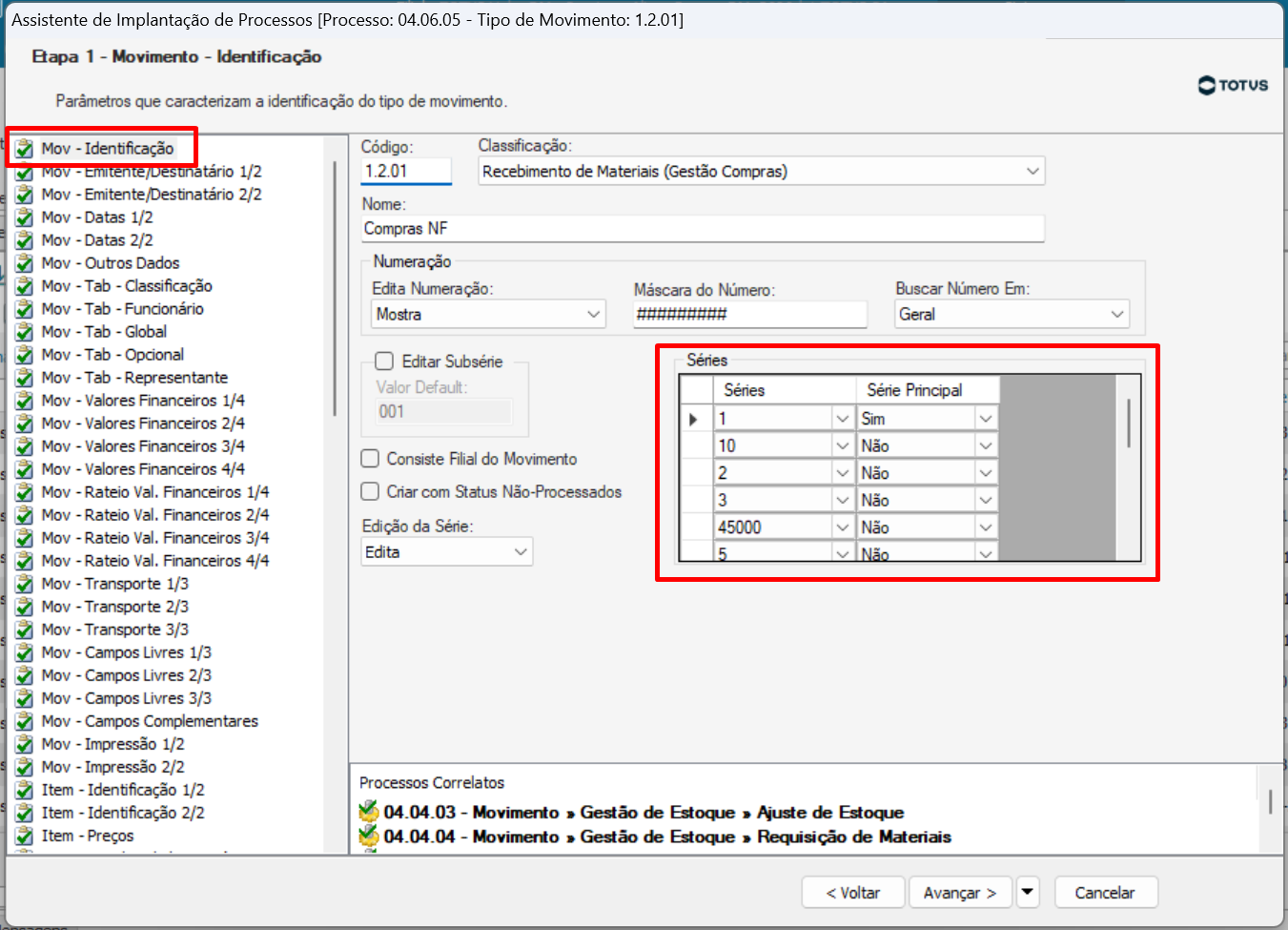
Task: Click the icon beside Mov - Datas 1/2
Action: coord(25,217)
